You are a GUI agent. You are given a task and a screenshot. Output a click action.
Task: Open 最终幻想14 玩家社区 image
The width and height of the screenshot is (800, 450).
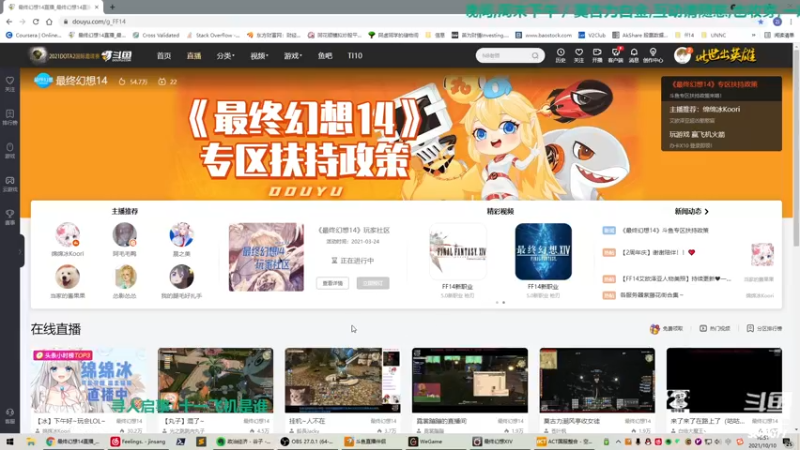coord(266,257)
